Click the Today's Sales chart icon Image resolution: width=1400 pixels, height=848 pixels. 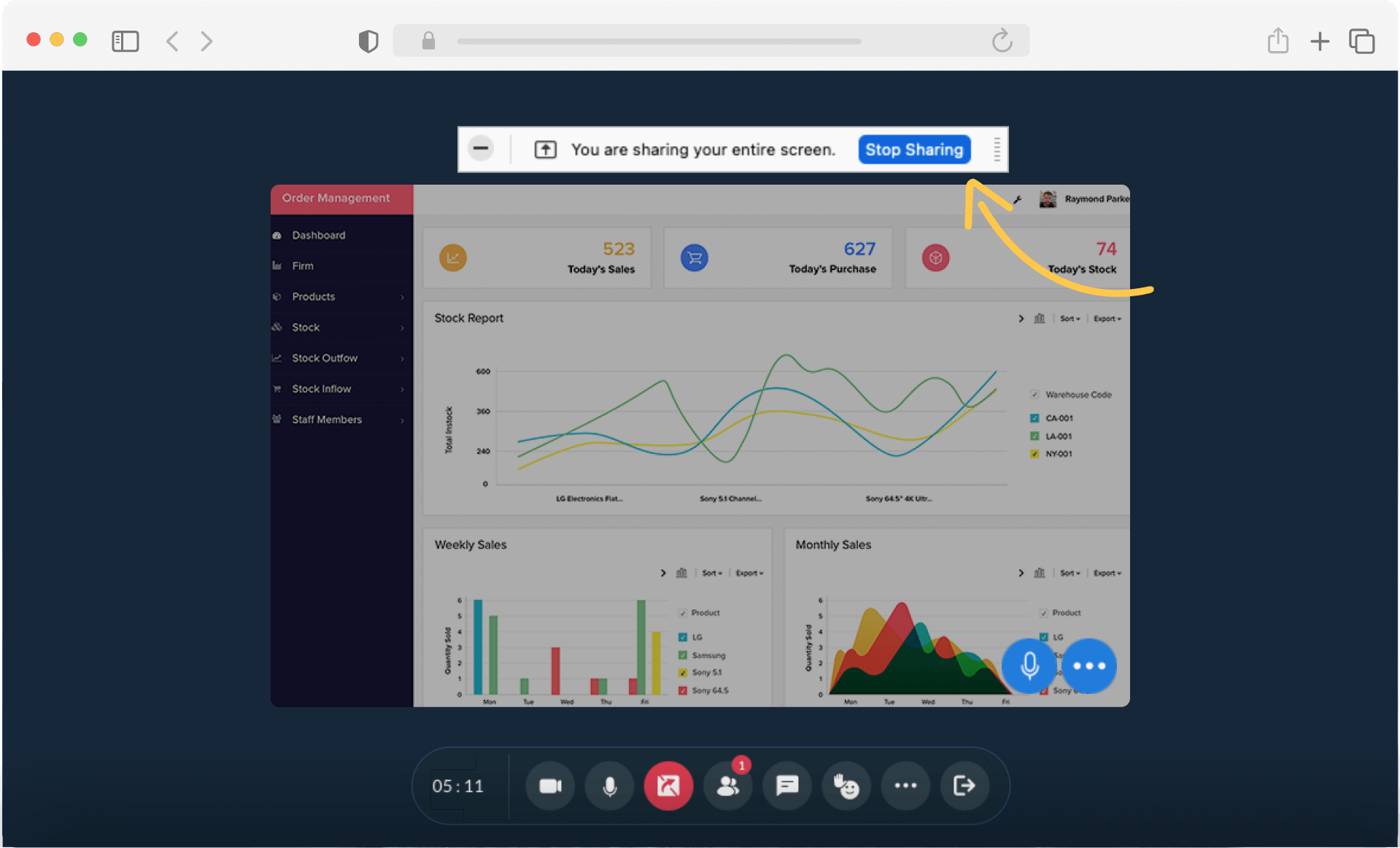(x=453, y=258)
